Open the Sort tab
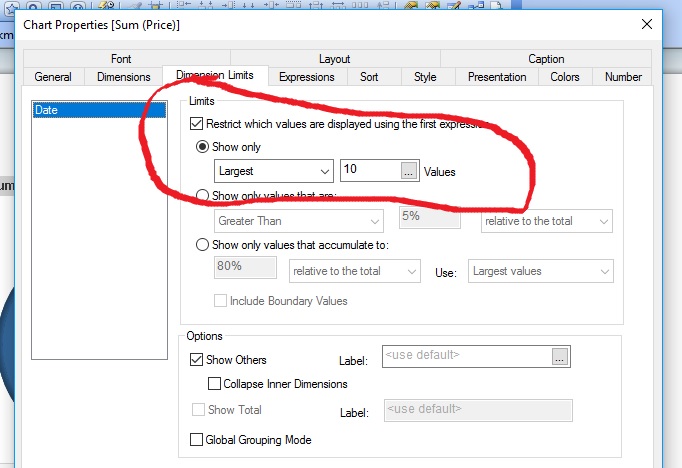The image size is (682, 468). point(369,77)
